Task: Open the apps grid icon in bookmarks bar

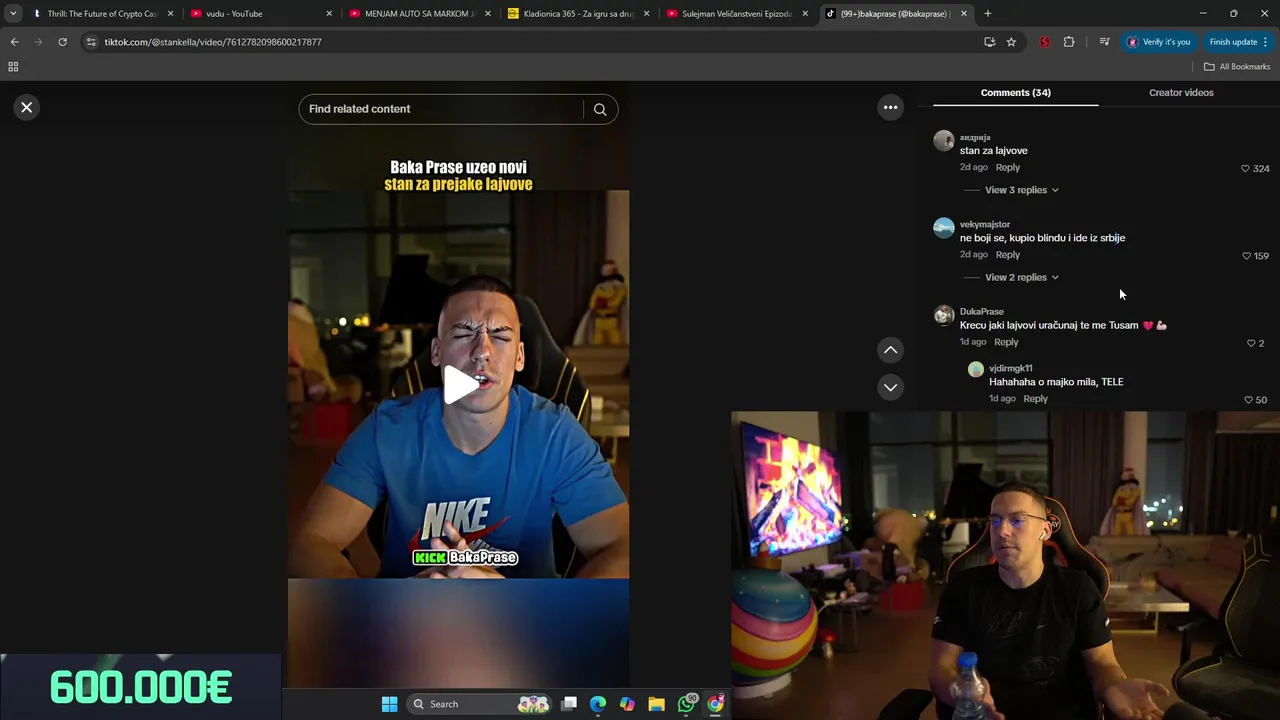Action: [x=13, y=66]
